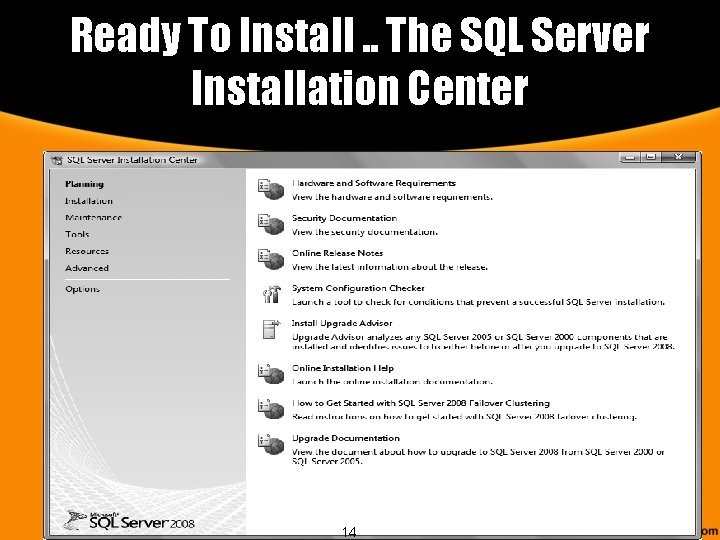Viewport: 720px width, 540px height.
Task: Open Hardware and Software Requirements link
Action: [x=374, y=183]
